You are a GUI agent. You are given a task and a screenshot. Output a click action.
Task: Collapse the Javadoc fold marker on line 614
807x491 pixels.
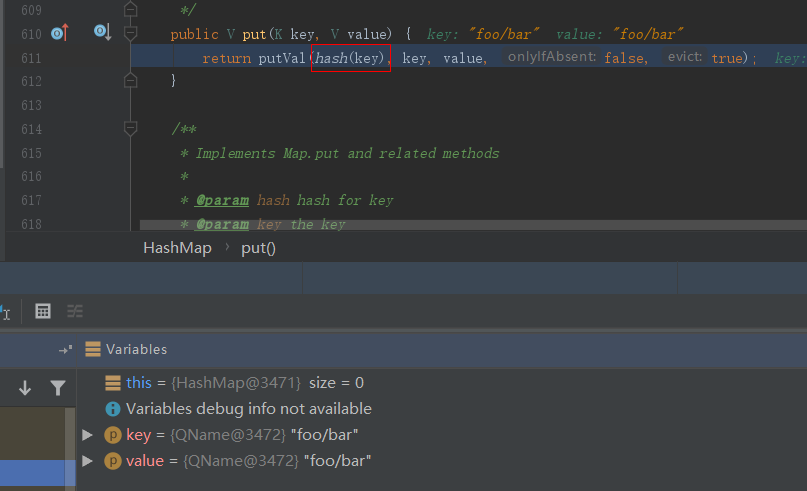tap(130, 128)
